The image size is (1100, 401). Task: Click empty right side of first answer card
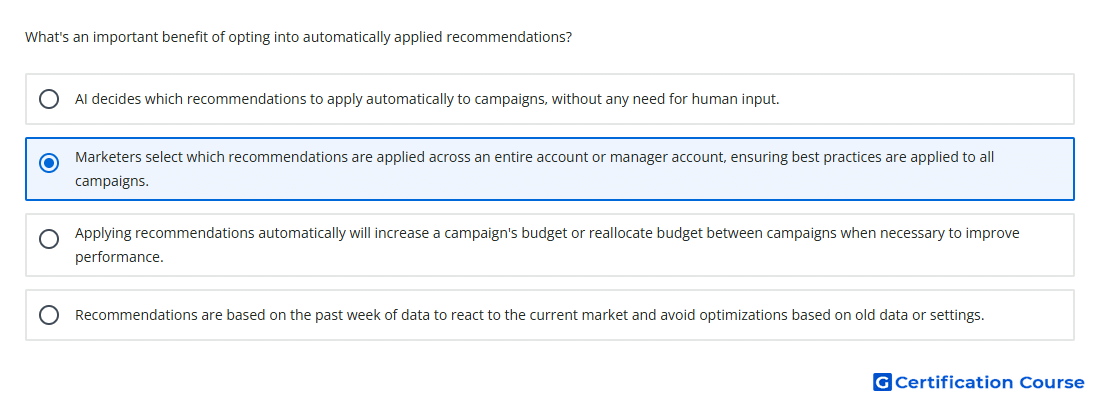tap(926, 99)
